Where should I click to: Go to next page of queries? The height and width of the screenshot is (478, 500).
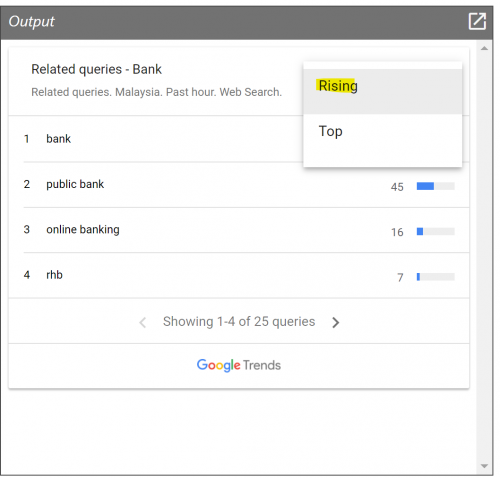point(336,322)
